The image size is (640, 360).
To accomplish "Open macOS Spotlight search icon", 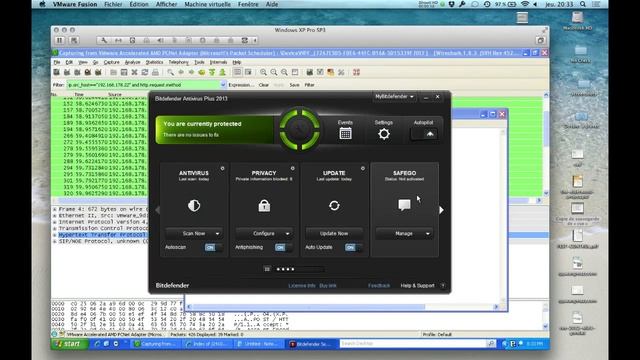I will point(583,4).
